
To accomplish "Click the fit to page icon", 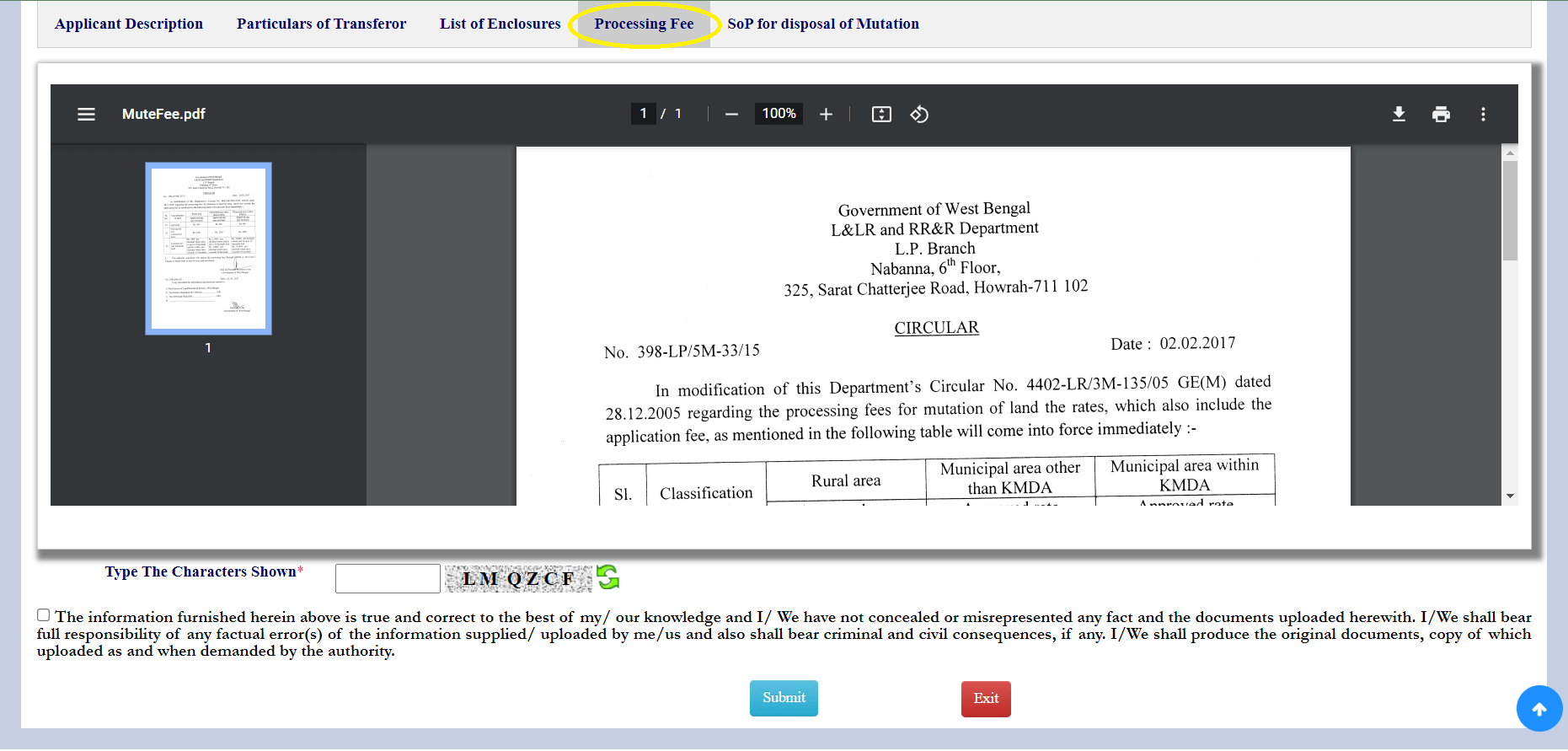I will (x=881, y=115).
